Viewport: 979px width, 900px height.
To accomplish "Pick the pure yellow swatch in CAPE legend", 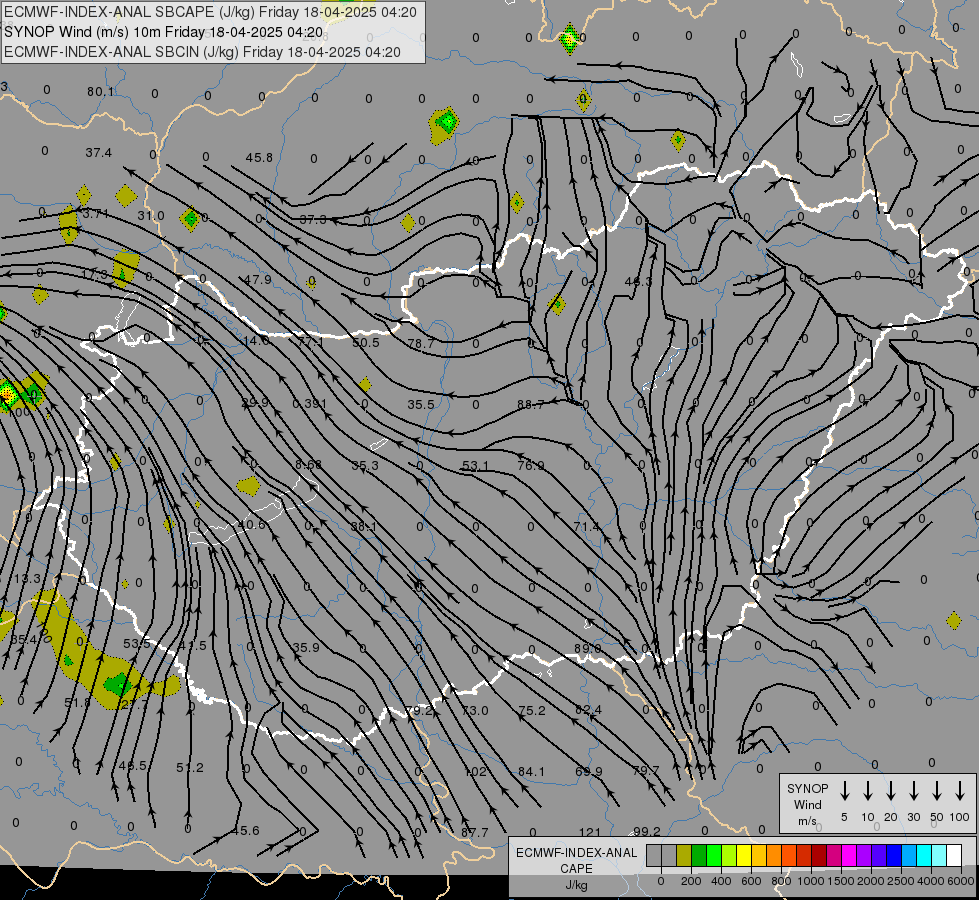I will (x=744, y=856).
